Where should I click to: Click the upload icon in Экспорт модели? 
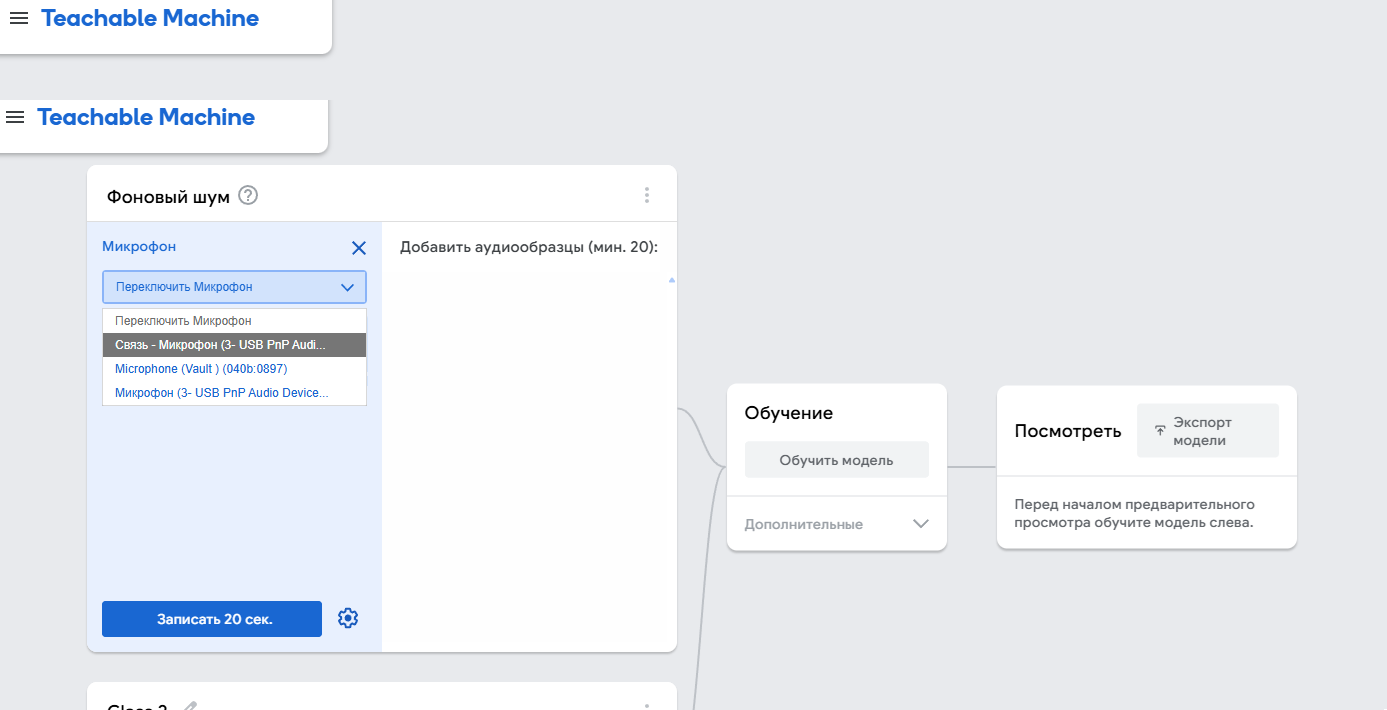point(1160,431)
